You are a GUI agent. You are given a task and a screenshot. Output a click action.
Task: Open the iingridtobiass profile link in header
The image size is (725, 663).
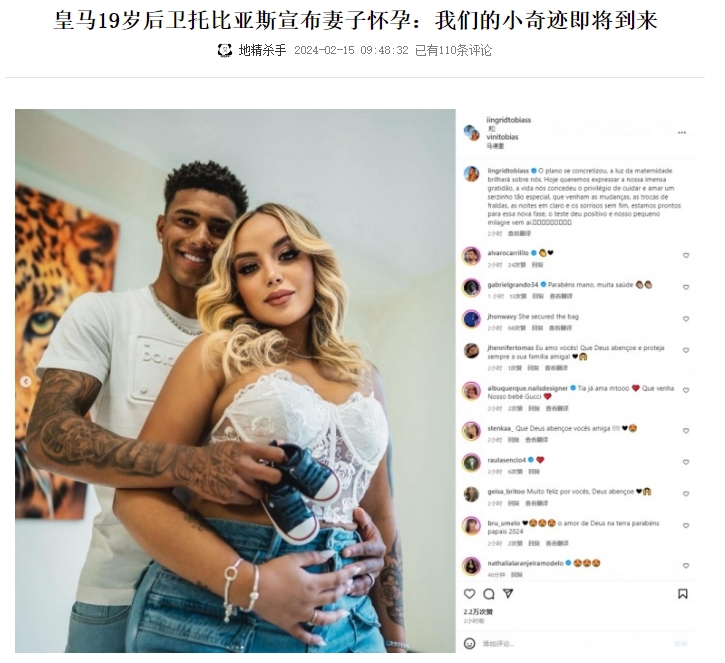pos(509,120)
